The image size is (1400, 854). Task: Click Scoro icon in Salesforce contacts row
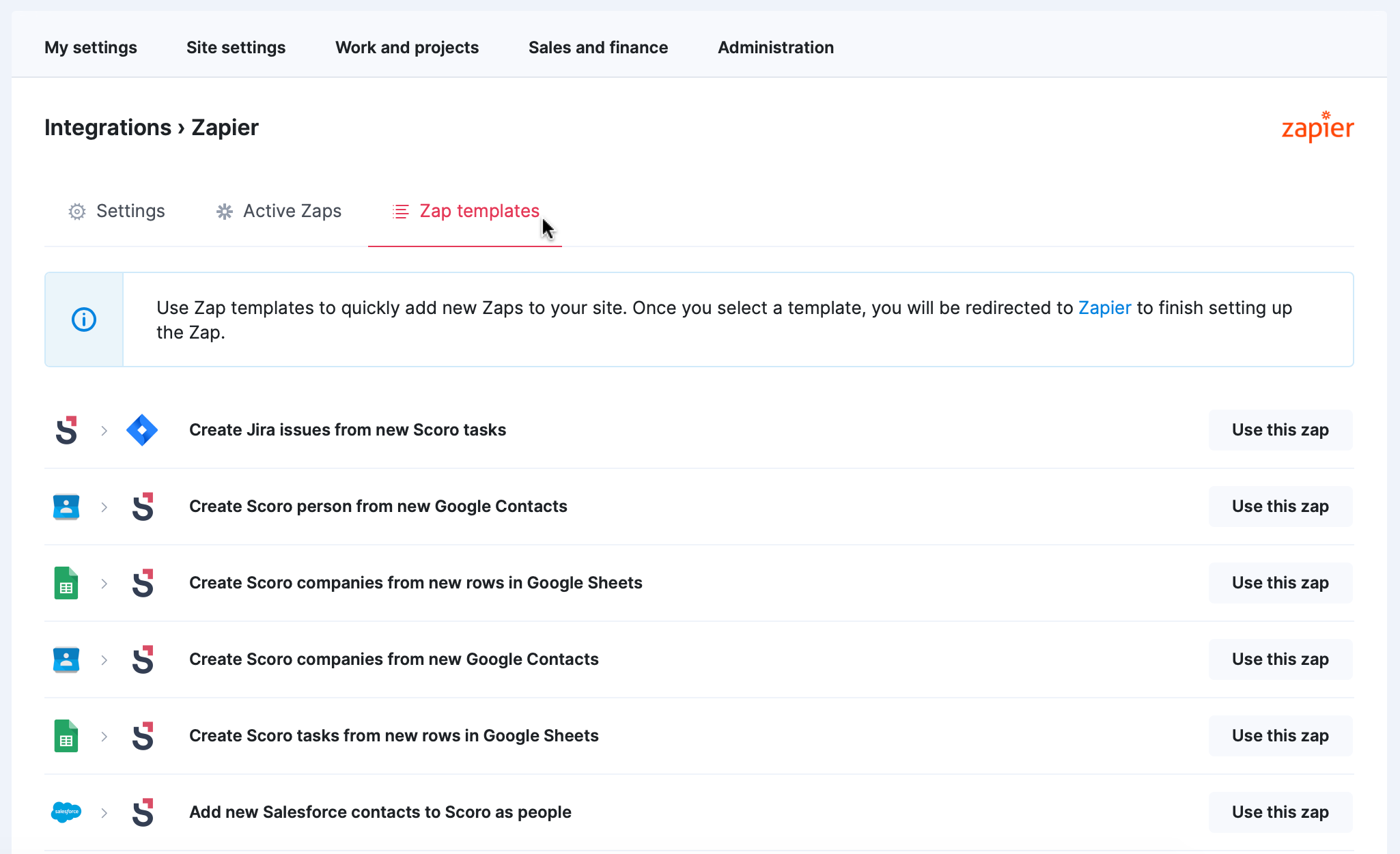[x=143, y=812]
